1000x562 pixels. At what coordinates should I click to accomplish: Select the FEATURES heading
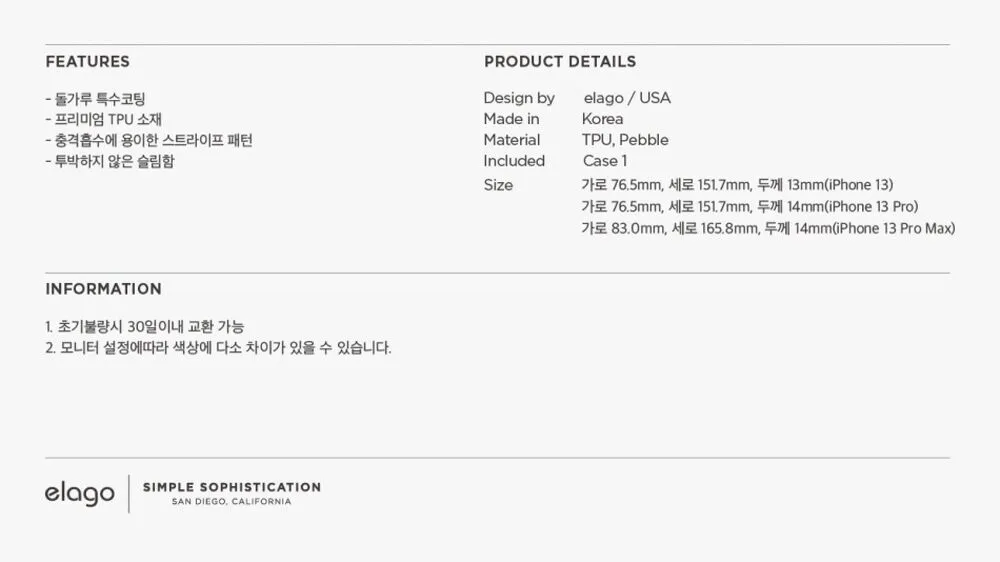(x=87, y=62)
